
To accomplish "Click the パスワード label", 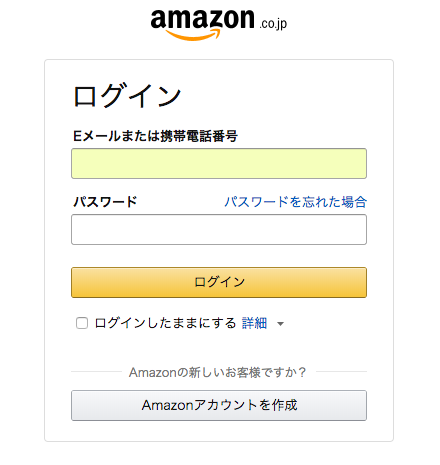I will (105, 202).
